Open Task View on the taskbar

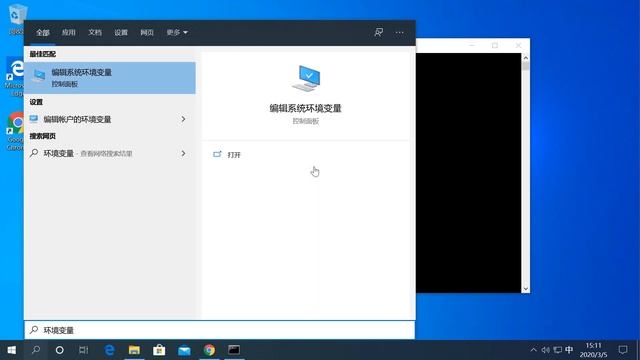[x=84, y=350]
